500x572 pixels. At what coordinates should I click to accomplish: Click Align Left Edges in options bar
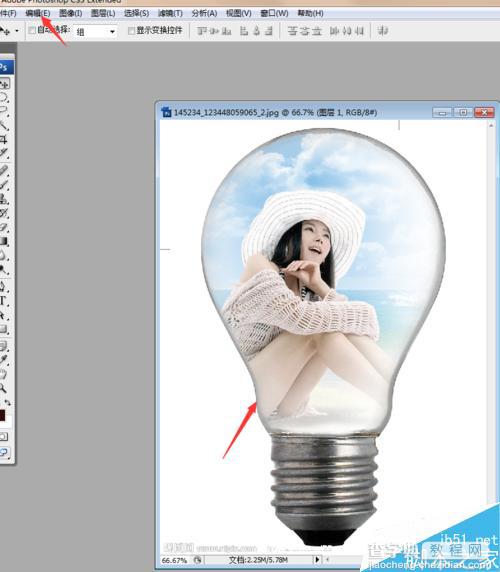click(244, 31)
